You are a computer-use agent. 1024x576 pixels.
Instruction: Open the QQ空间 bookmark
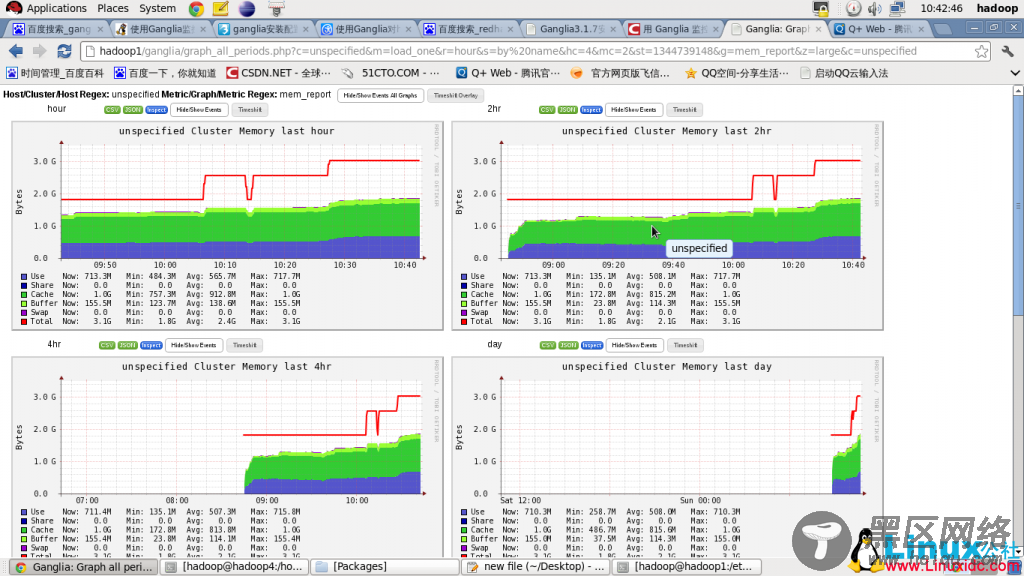[x=737, y=73]
